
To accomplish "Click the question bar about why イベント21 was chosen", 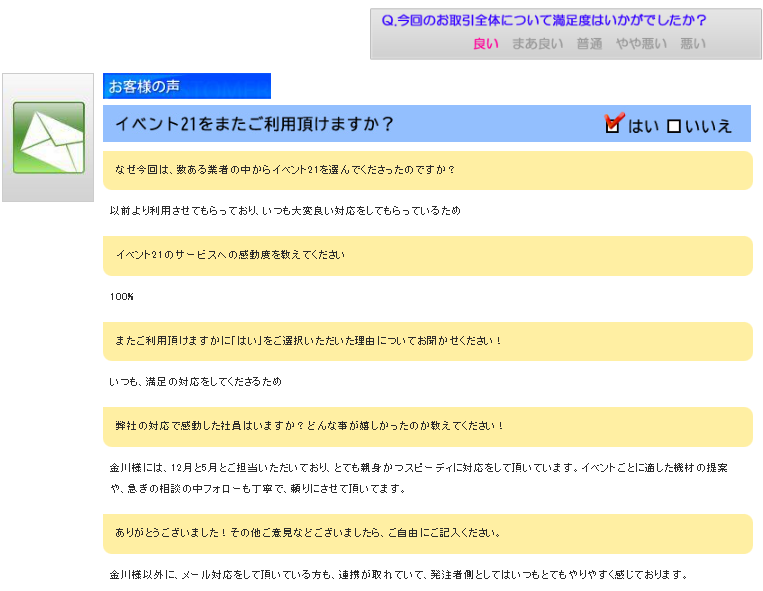I will tap(427, 170).
